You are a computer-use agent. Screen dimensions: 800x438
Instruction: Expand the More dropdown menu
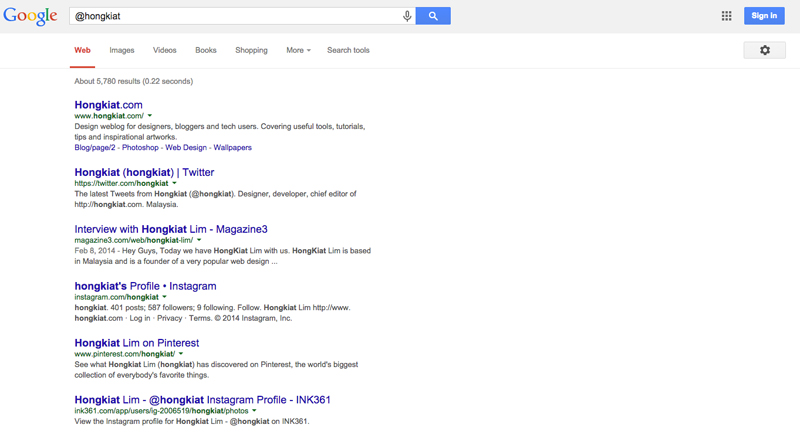298,50
